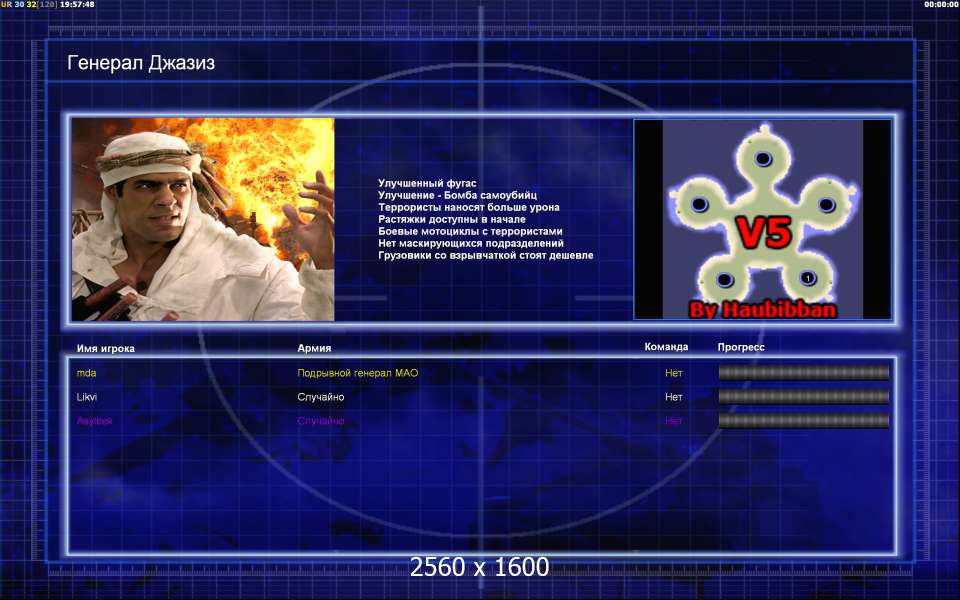Click the line Улучшение - Бомба самоубийц
Viewport: 960px width, 600px height.
coord(457,195)
